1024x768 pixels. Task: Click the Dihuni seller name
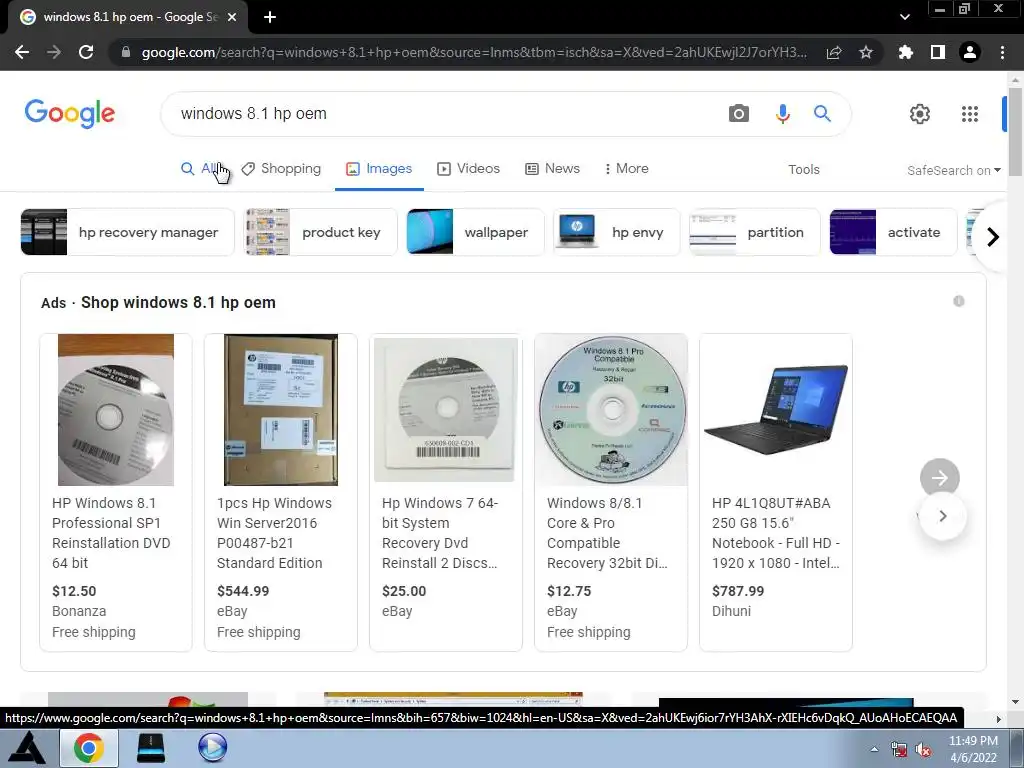pyautogui.click(x=731, y=611)
